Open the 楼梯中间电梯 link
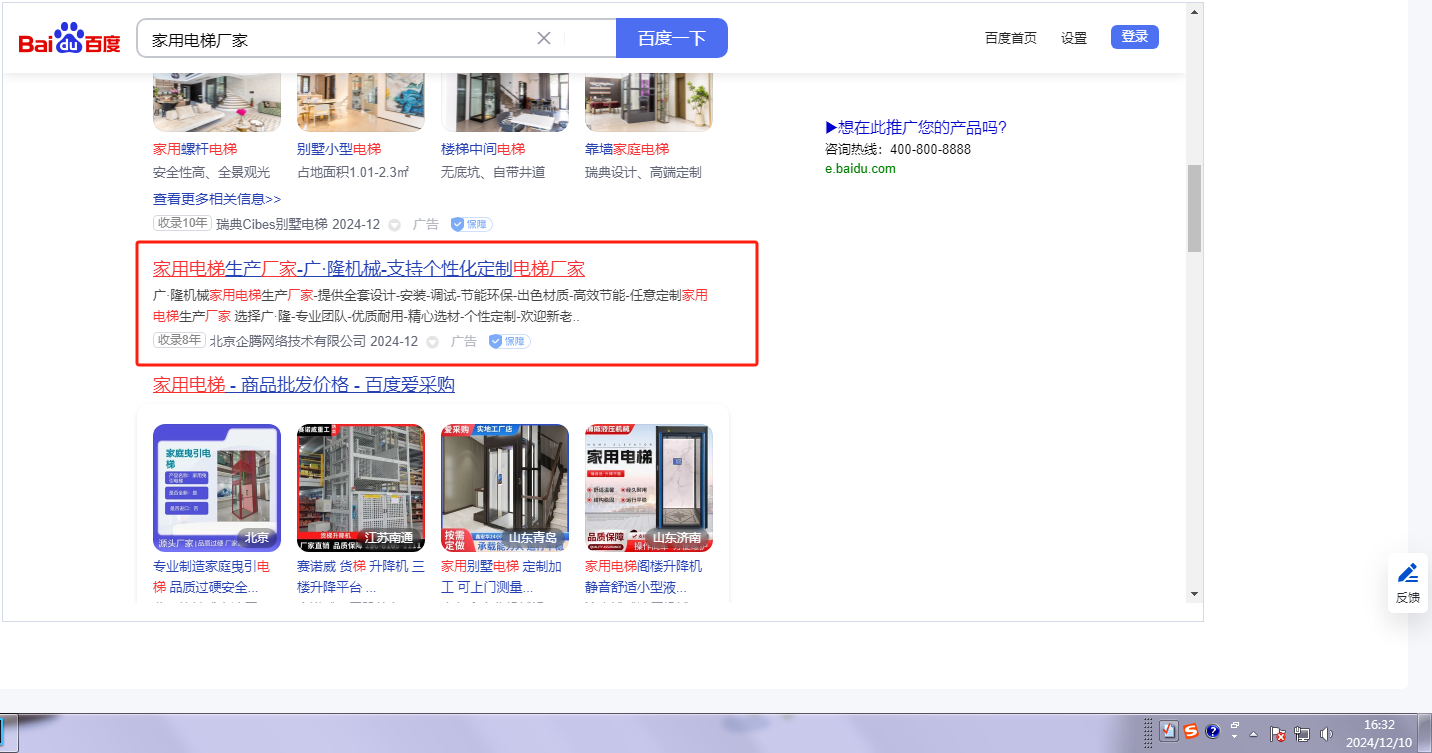 tap(483, 149)
